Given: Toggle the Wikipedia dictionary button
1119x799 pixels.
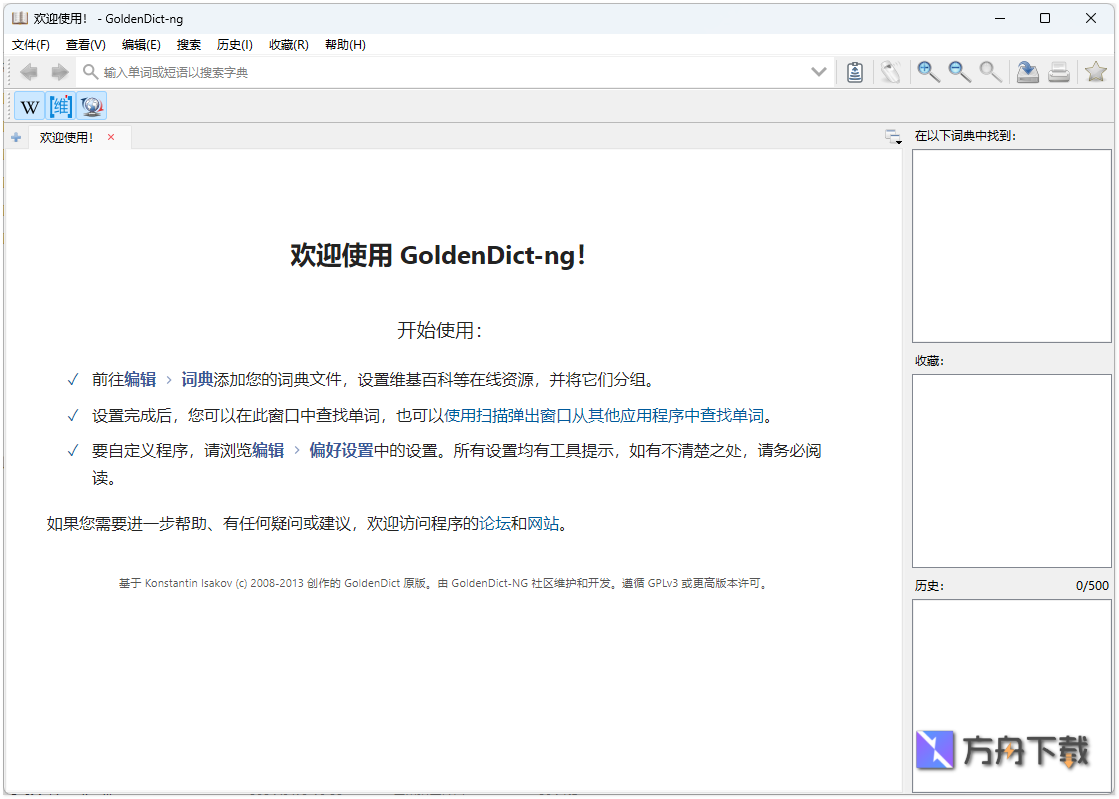Looking at the screenshot, I should [x=28, y=105].
